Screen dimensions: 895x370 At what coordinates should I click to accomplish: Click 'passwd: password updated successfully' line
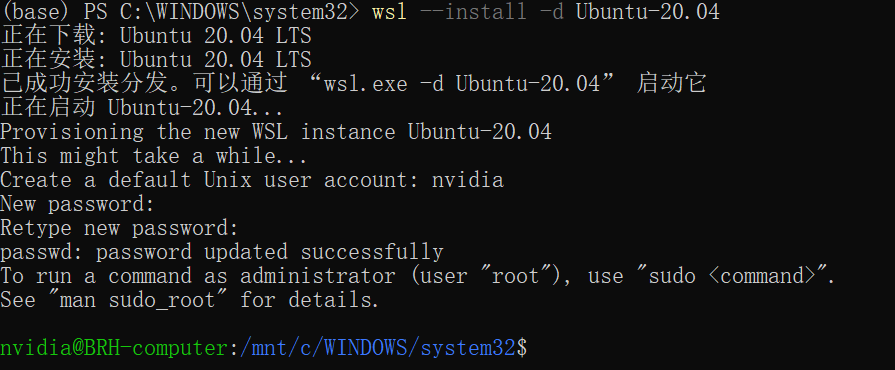click(x=221, y=252)
